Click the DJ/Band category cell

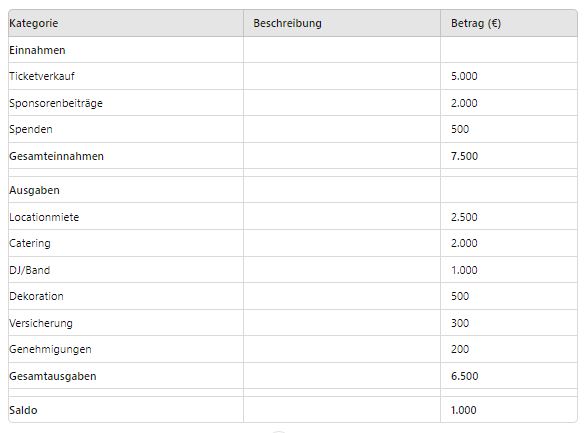click(x=126, y=270)
